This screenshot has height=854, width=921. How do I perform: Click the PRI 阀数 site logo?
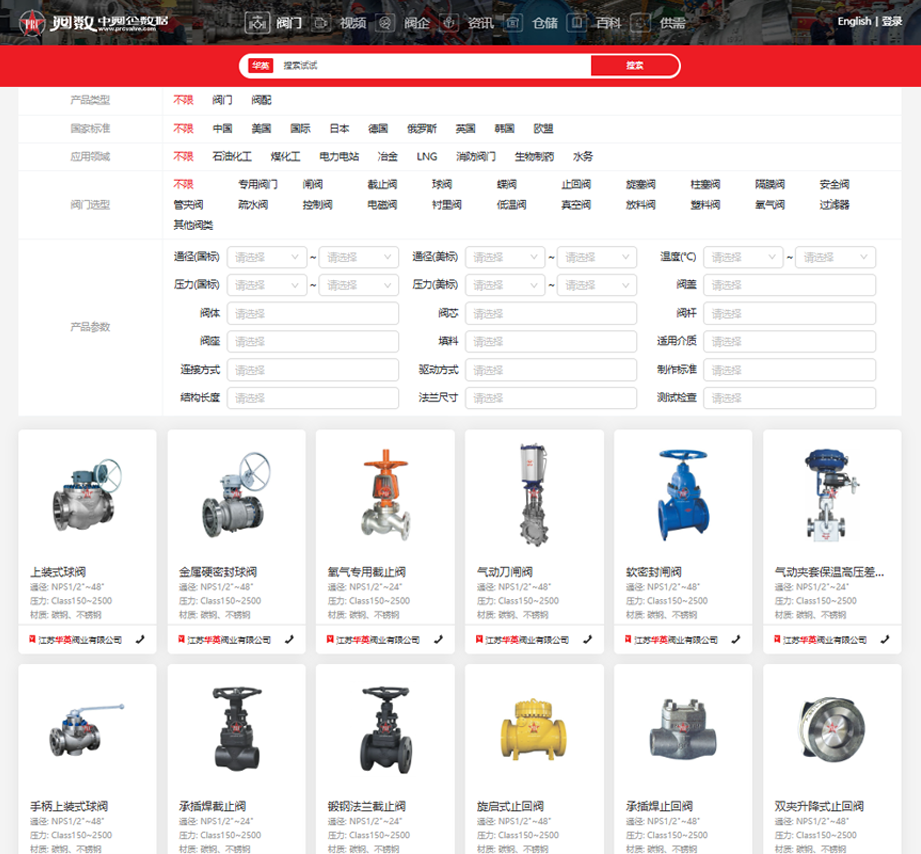click(96, 22)
